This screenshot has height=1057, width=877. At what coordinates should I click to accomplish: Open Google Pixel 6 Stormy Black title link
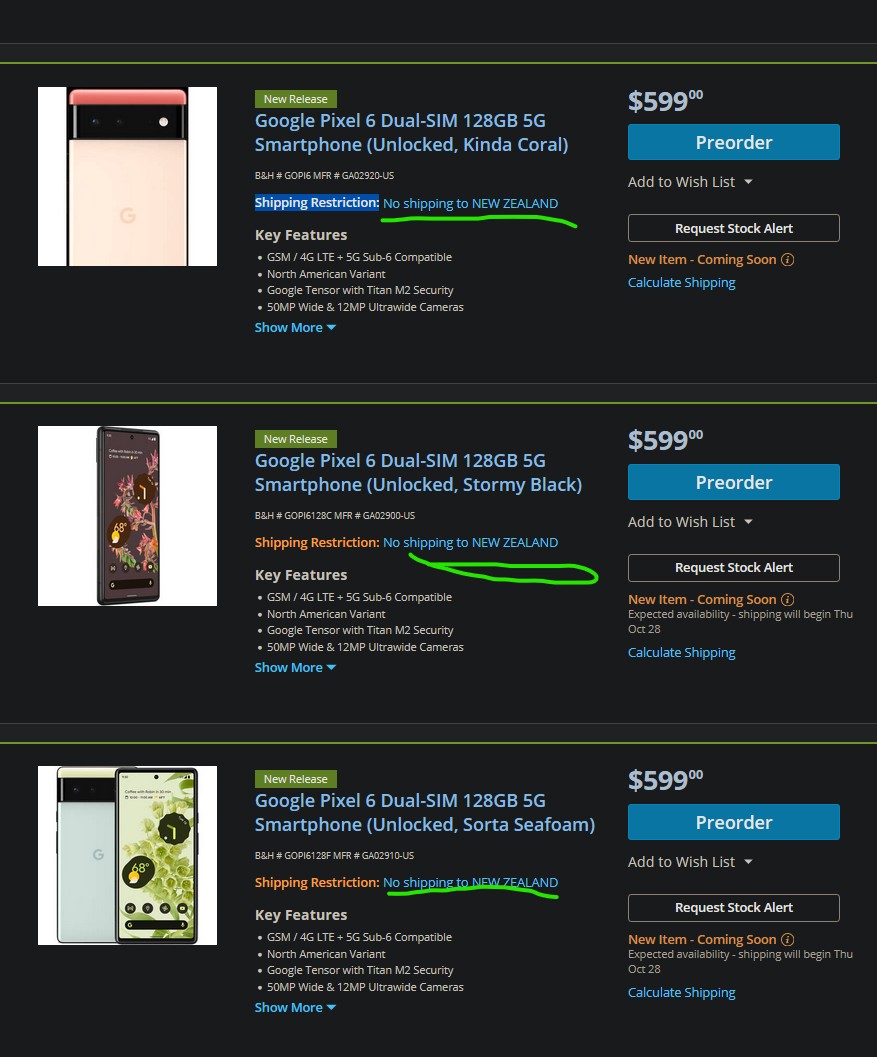coord(418,473)
